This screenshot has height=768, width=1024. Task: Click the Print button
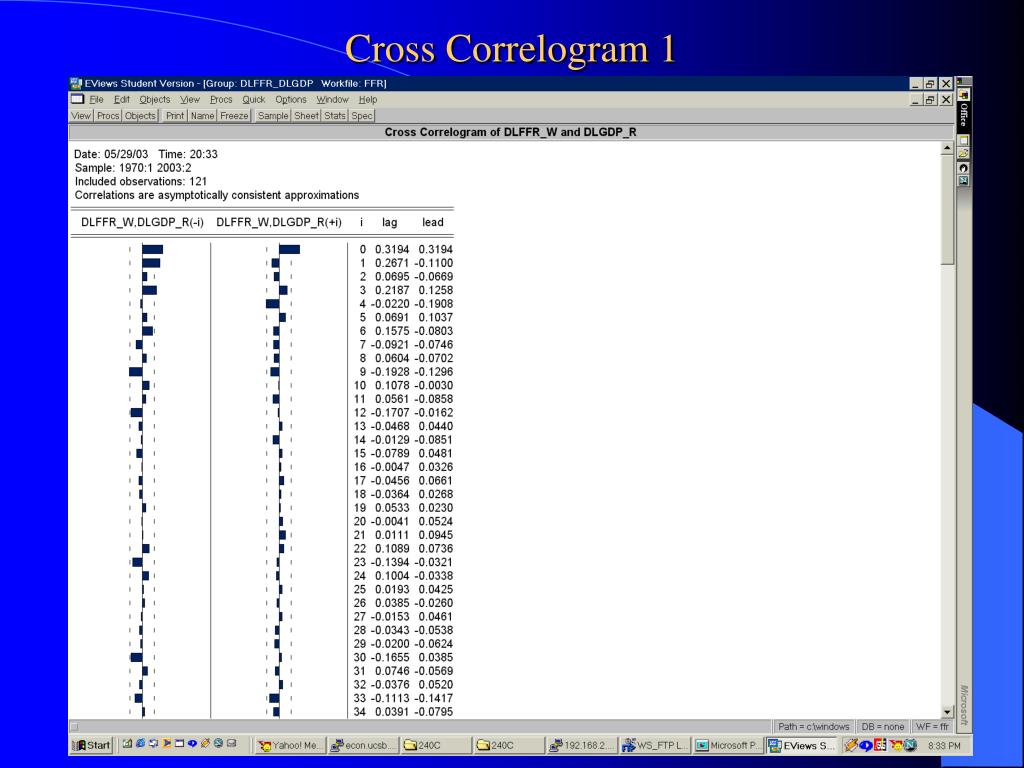(175, 116)
